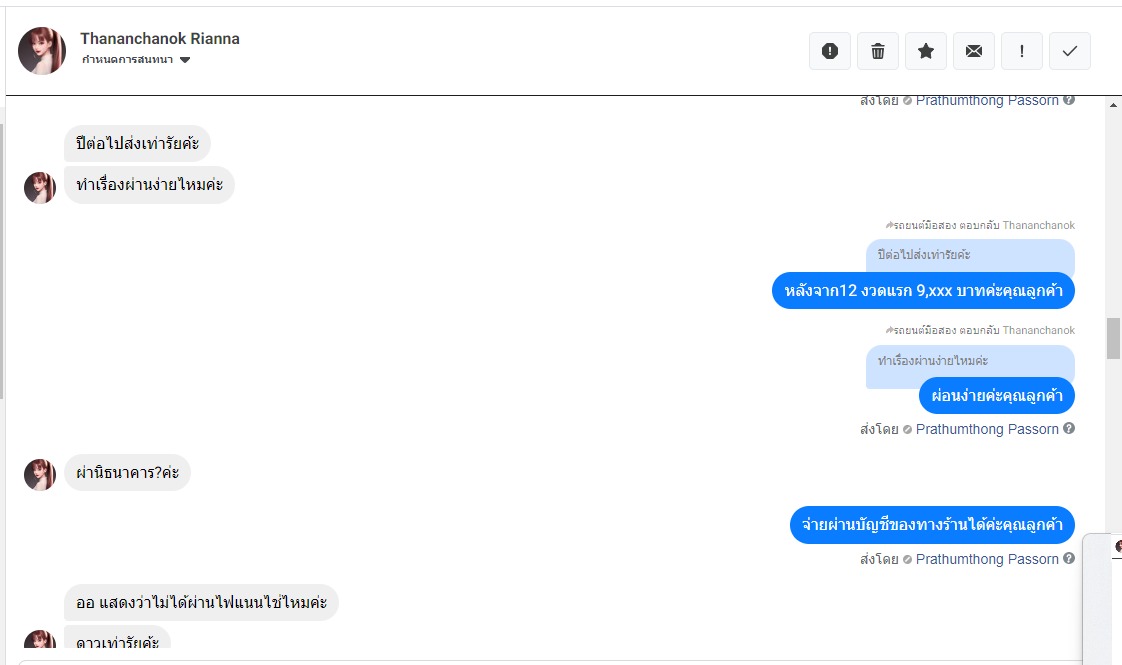The image size is (1122, 665).
Task: Select the blue "หลังจาก12 งวดแรก 9,xxx" message bubble
Action: pyautogui.click(x=923, y=291)
